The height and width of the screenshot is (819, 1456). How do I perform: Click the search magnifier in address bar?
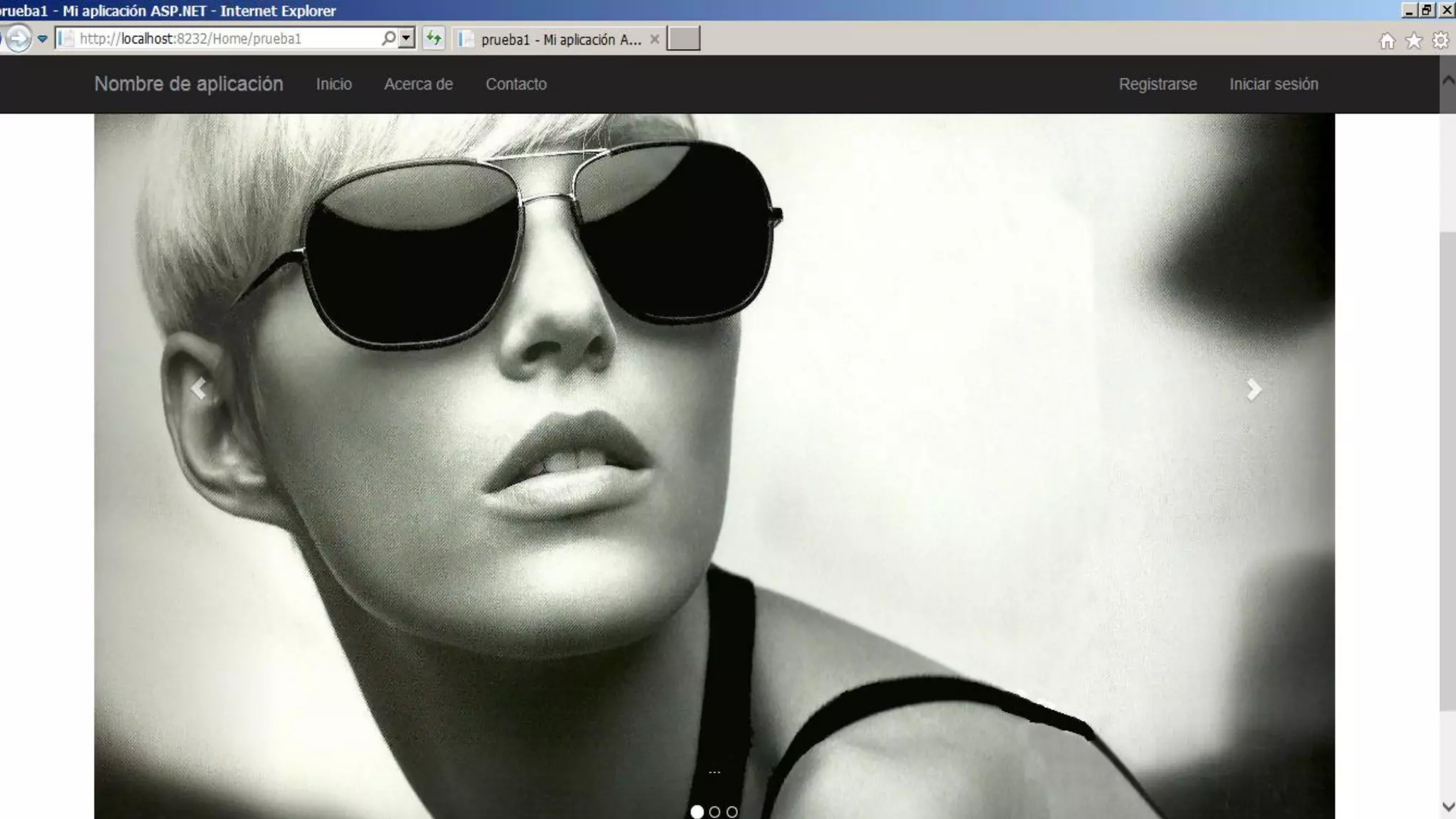[x=388, y=38]
